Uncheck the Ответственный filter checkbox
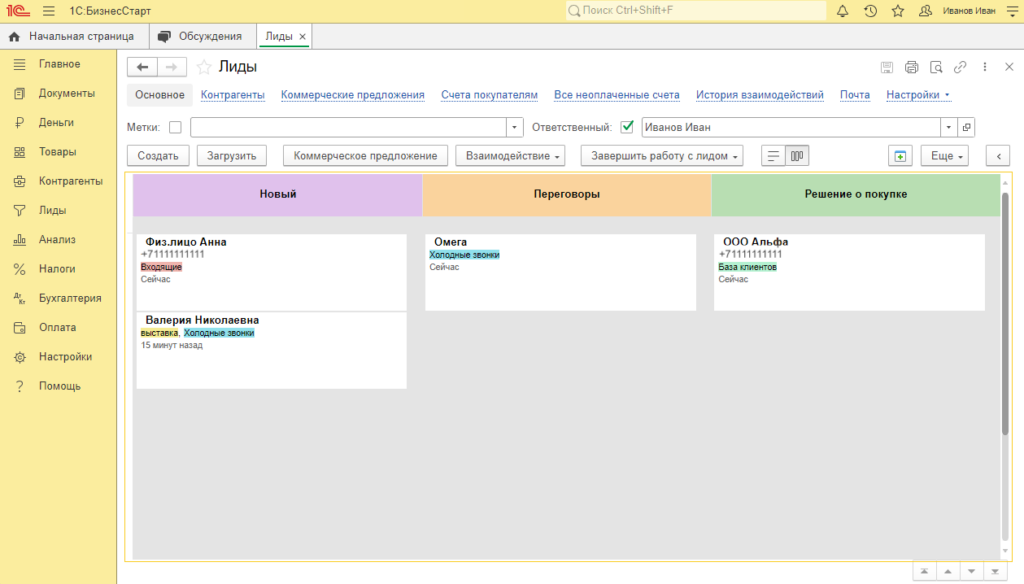Image resolution: width=1024 pixels, height=584 pixels. click(x=627, y=127)
